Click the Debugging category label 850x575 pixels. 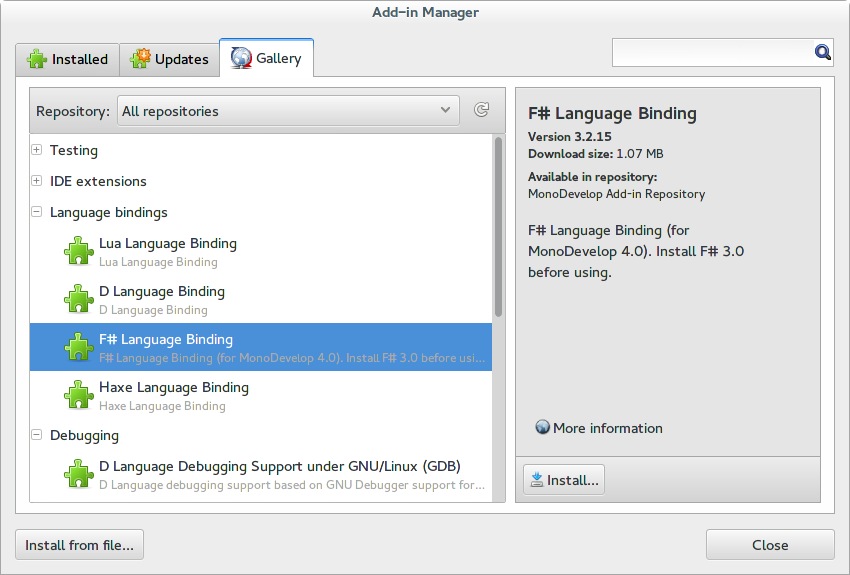click(x=84, y=436)
